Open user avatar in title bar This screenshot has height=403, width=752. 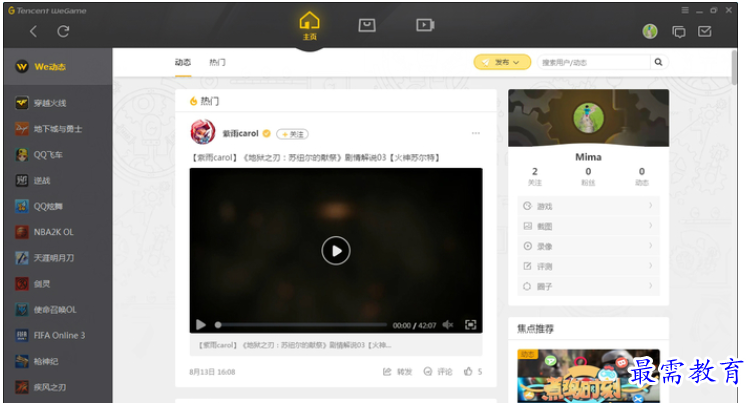coord(650,32)
